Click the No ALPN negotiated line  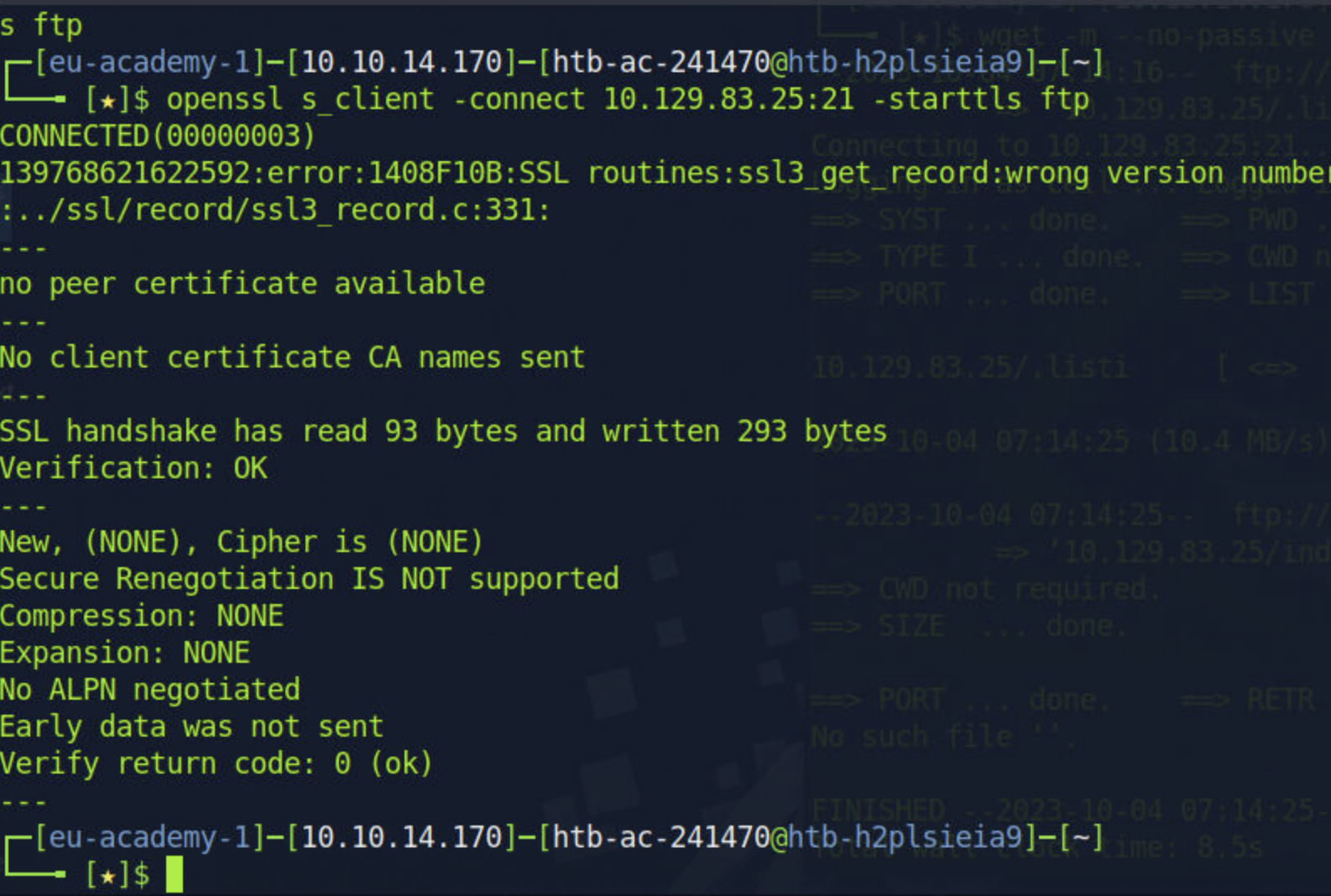pos(150,690)
